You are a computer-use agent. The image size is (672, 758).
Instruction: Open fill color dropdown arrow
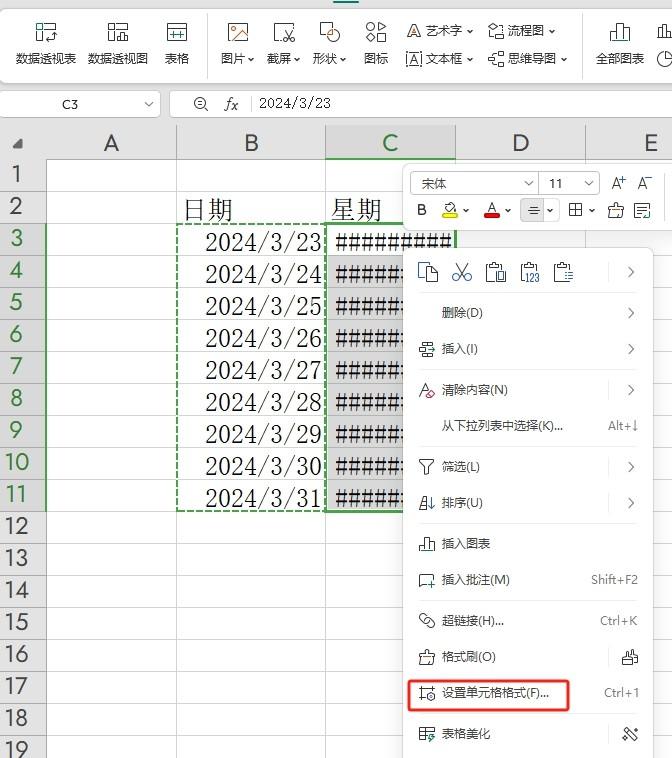466,211
